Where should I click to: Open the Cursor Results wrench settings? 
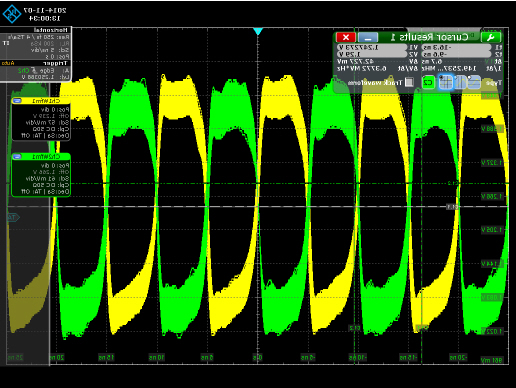point(490,37)
